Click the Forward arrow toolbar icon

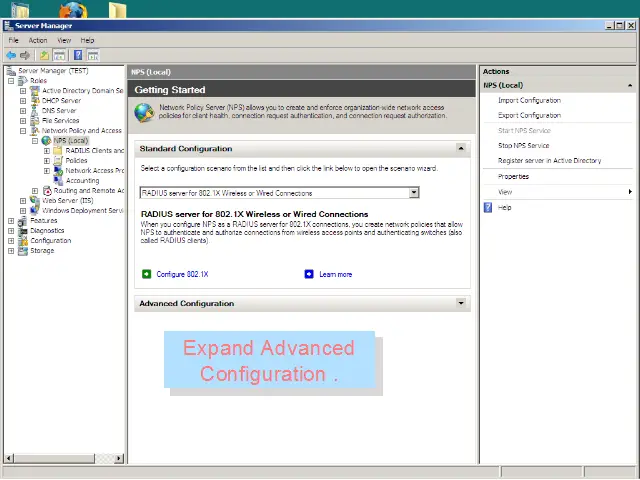click(25, 55)
